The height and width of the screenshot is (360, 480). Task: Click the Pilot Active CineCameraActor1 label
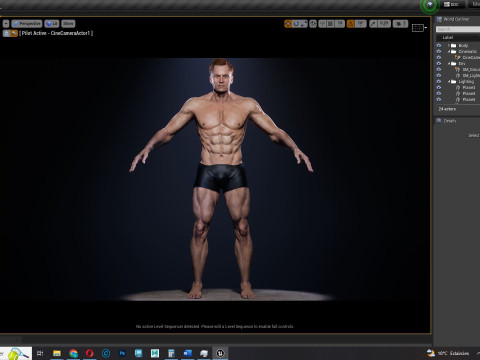(56, 33)
